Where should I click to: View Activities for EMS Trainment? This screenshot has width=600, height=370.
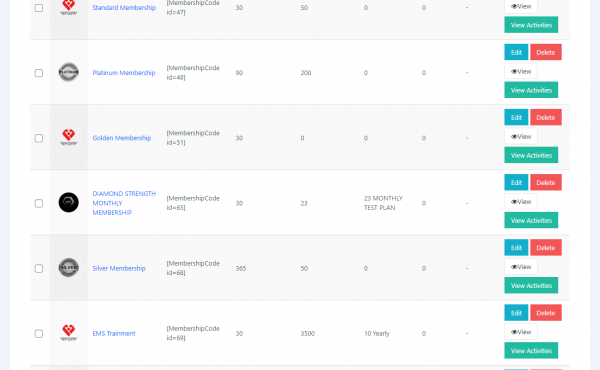(x=531, y=350)
